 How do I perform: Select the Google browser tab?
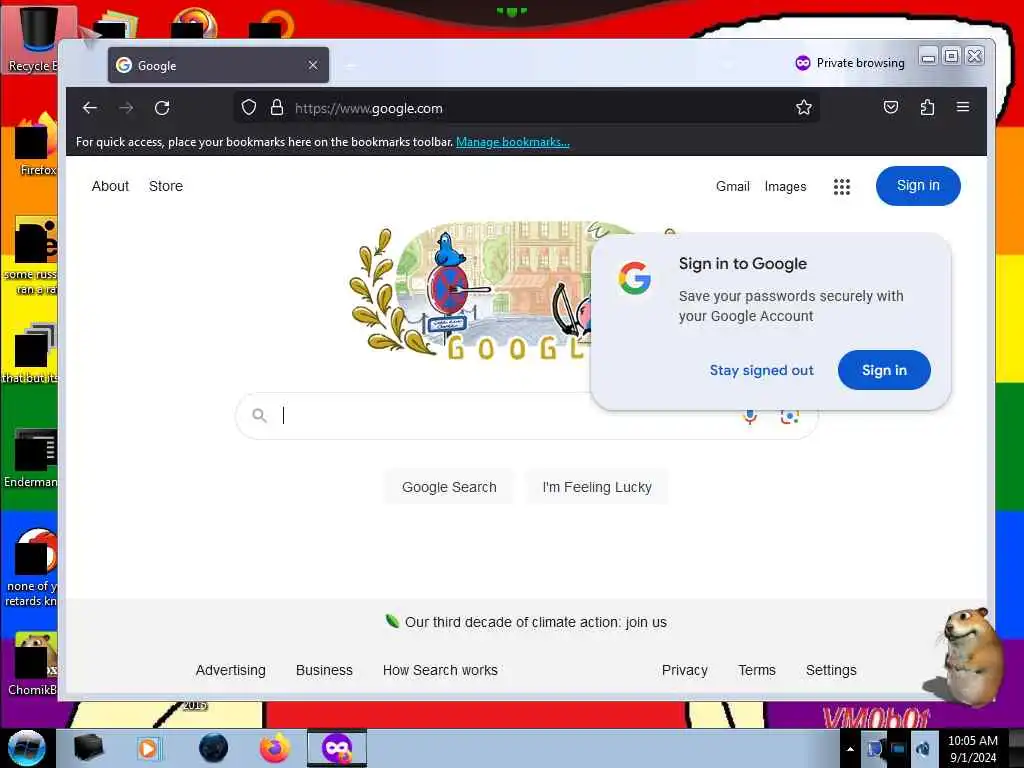coord(218,65)
